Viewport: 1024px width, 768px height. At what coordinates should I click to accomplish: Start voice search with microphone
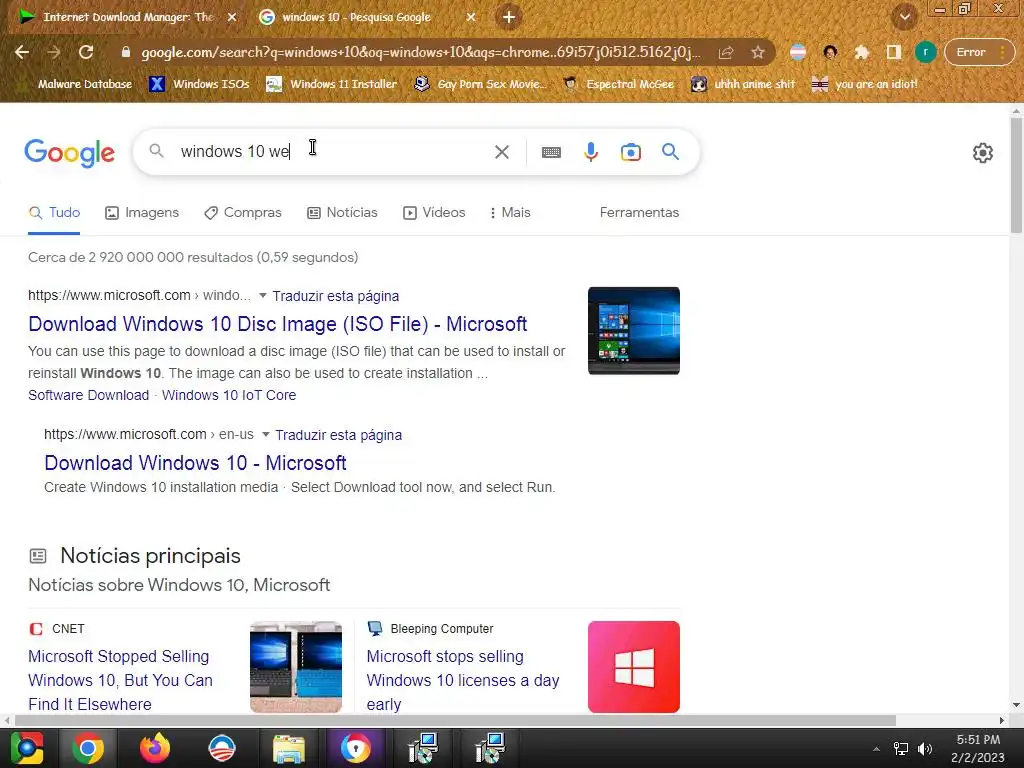click(590, 152)
